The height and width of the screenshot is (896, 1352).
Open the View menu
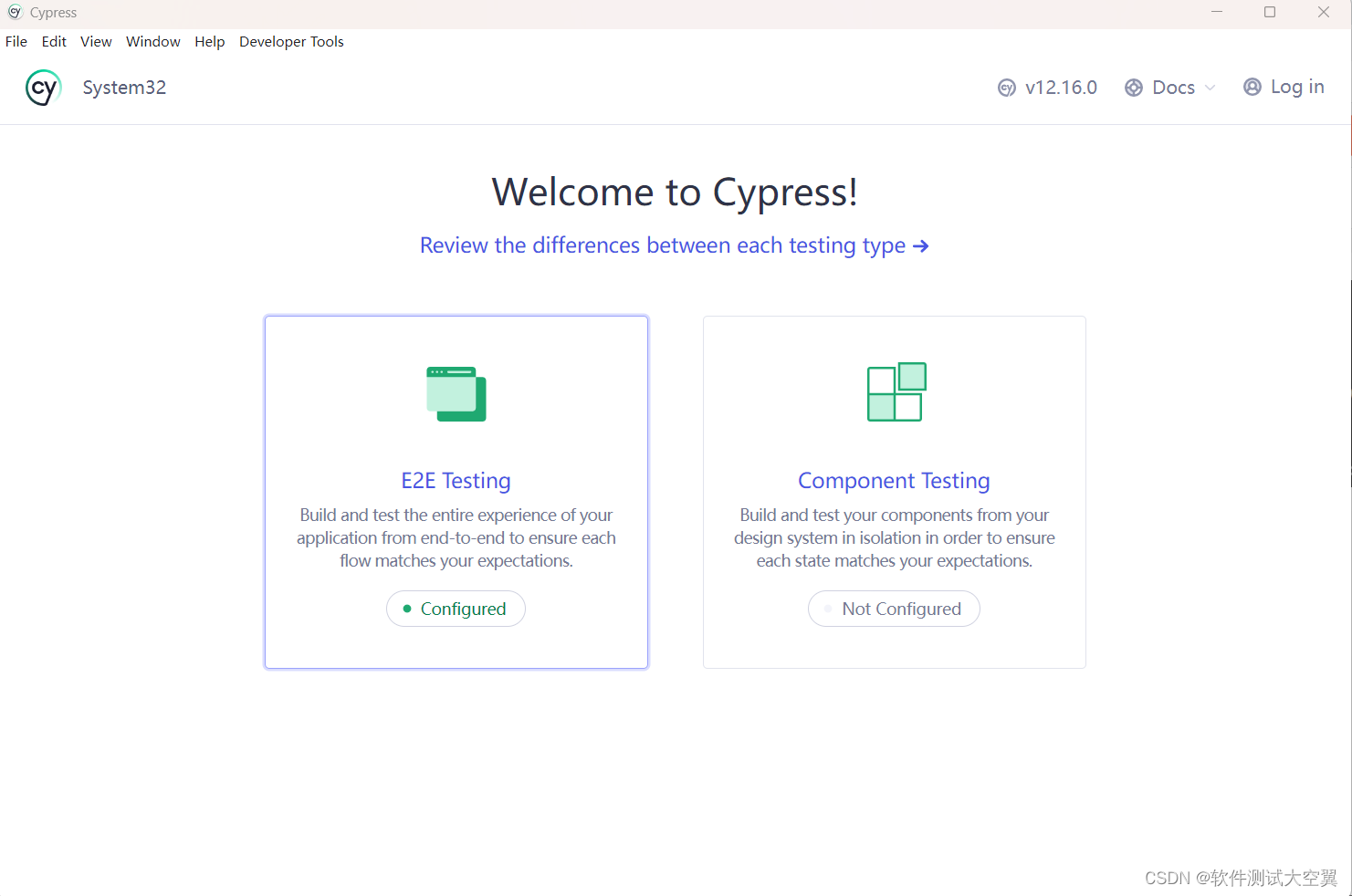(x=96, y=41)
